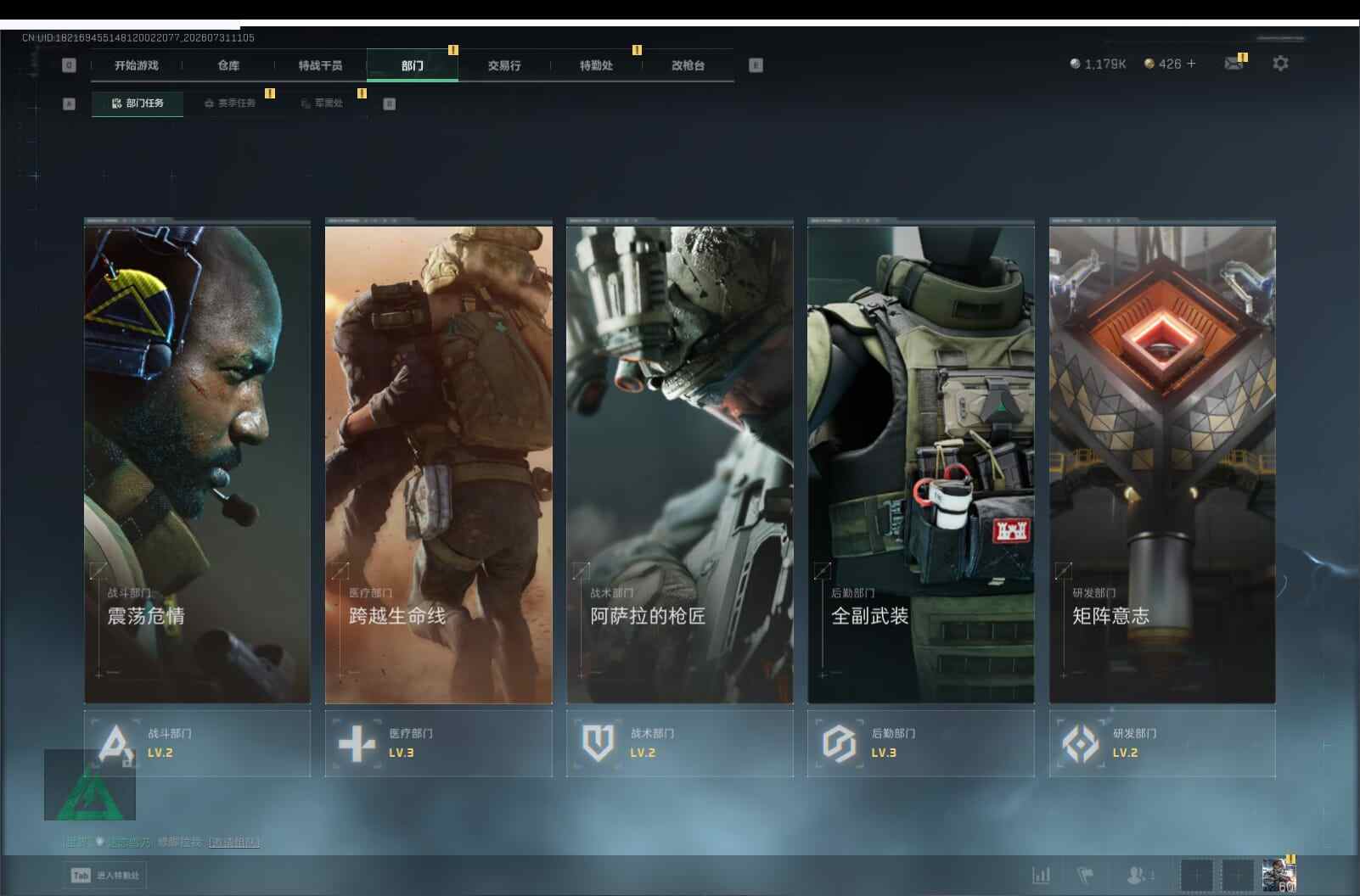Click the D key next sub-tab icon
Viewport: 1360px width, 896px height.
[x=389, y=104]
